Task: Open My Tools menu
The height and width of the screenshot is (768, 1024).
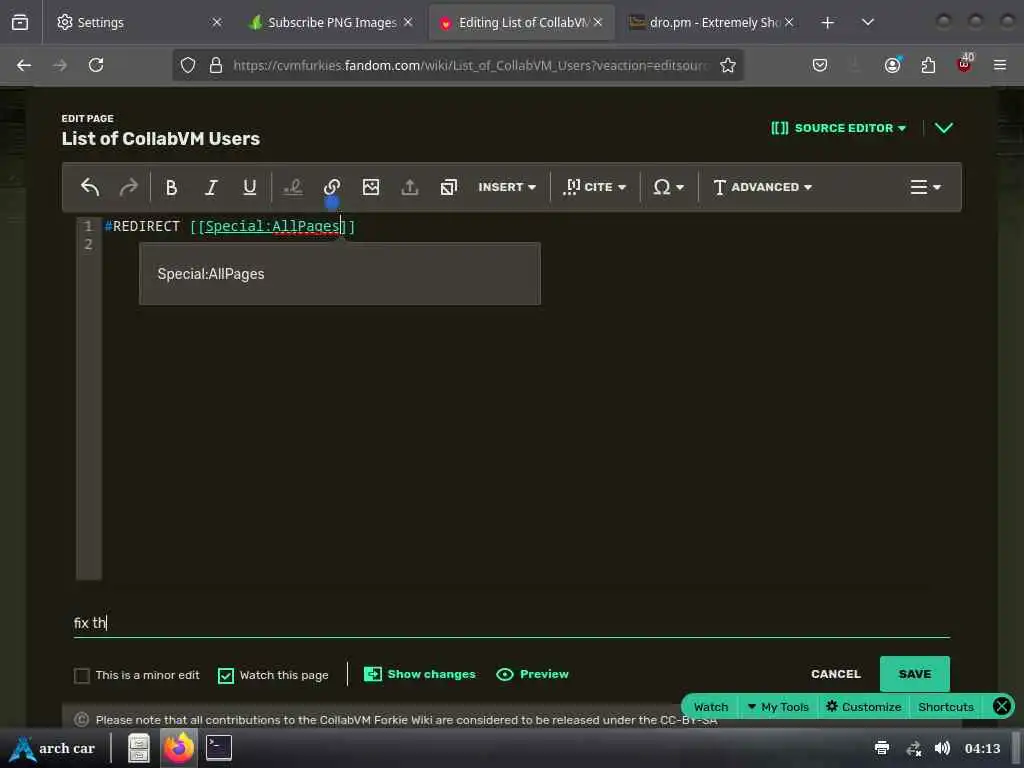Action: click(778, 707)
